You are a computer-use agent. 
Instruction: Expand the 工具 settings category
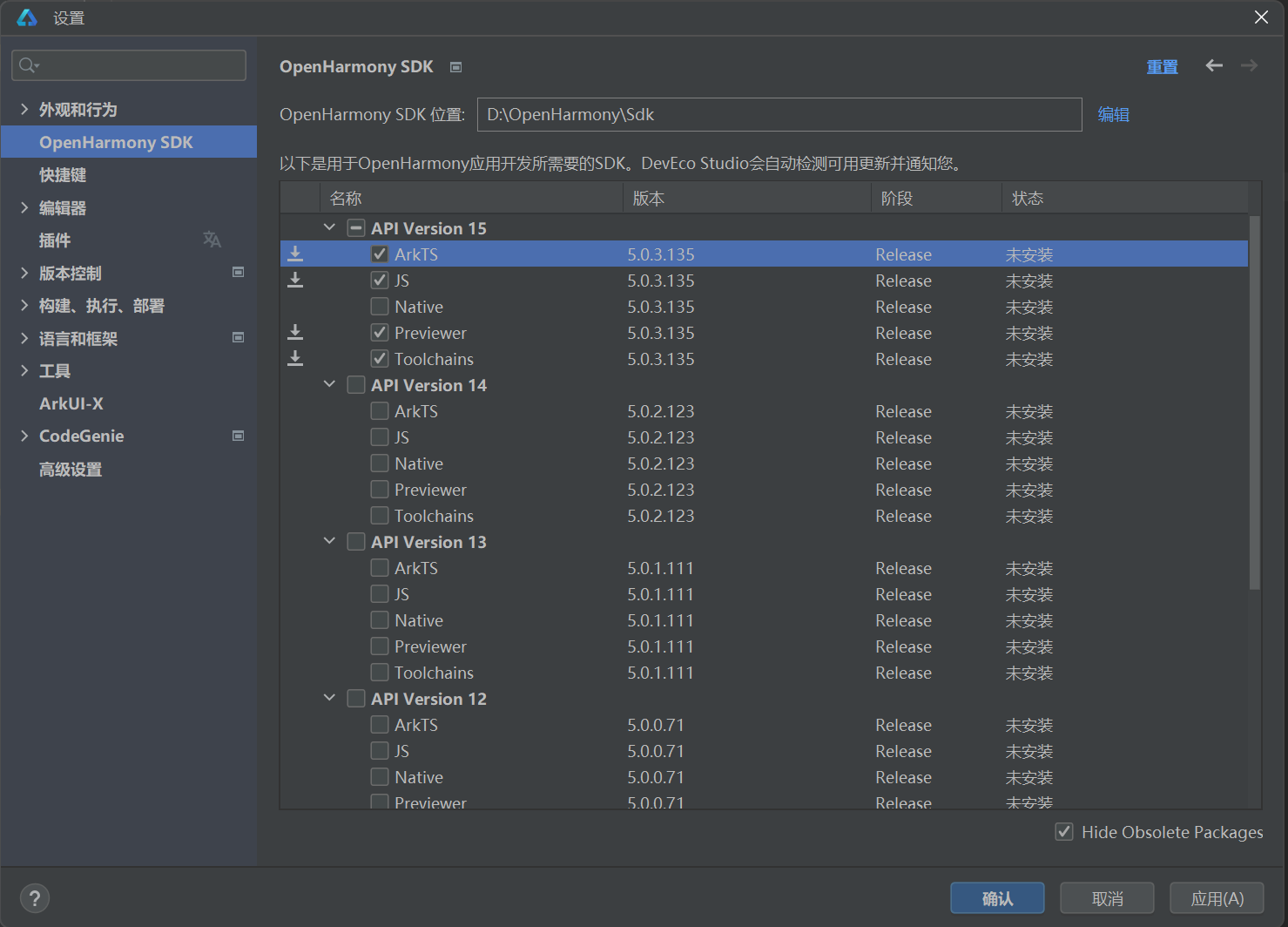[x=24, y=371]
